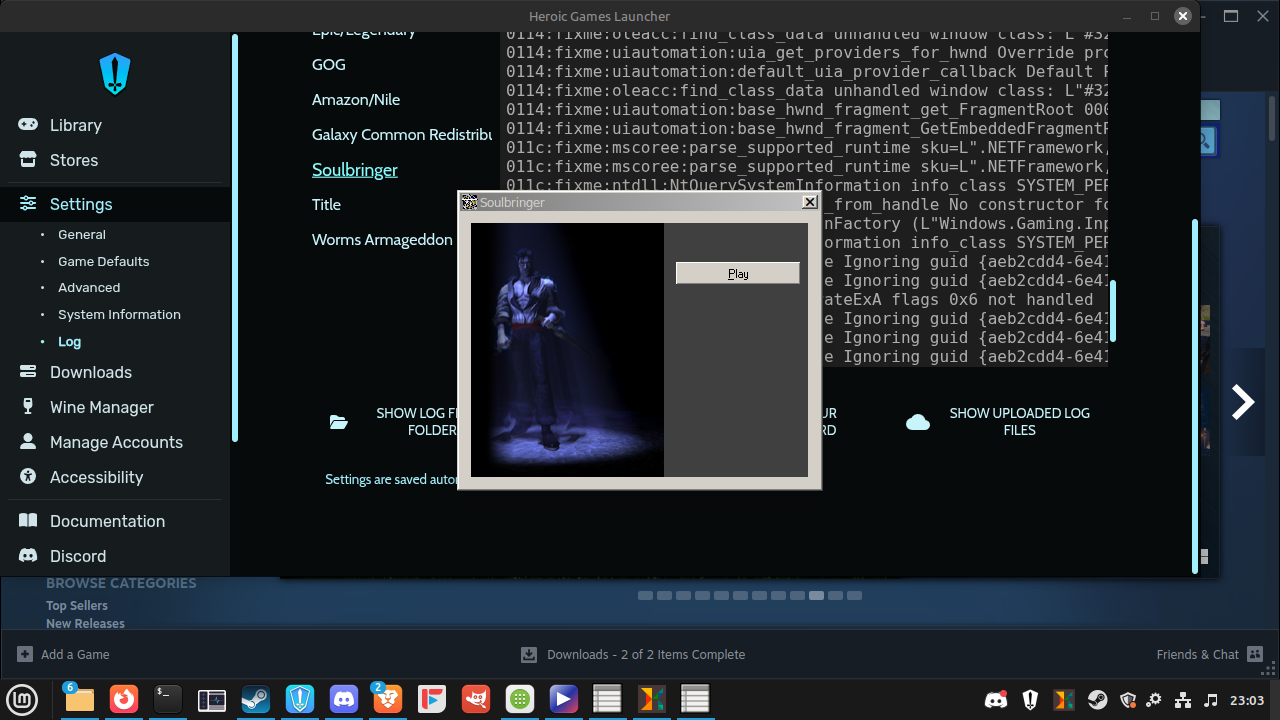The image size is (1280, 720).
Task: Open Library in the Heroic sidebar
Action: 76,125
